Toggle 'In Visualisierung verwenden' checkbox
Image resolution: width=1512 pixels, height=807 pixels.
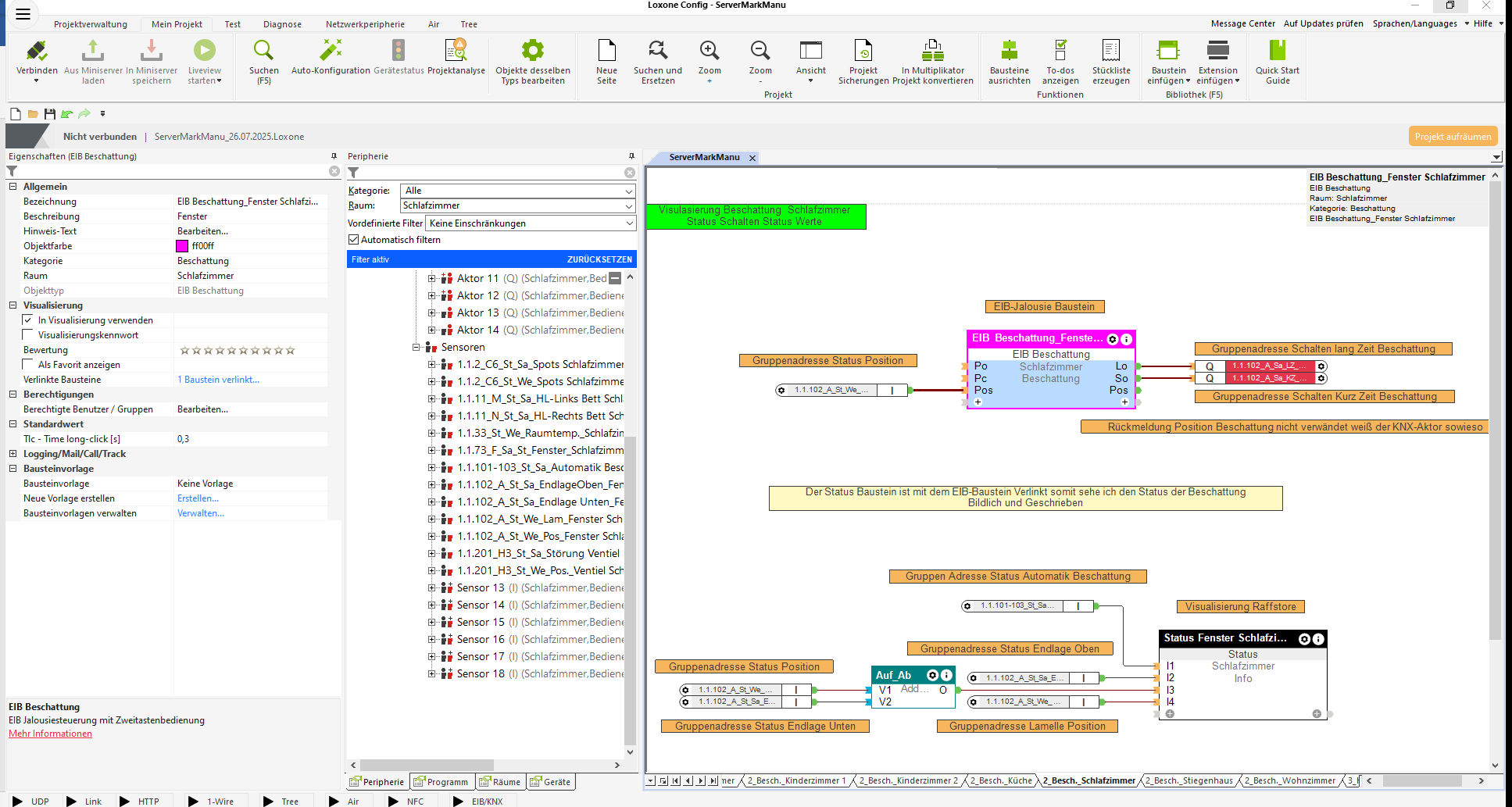[28, 320]
